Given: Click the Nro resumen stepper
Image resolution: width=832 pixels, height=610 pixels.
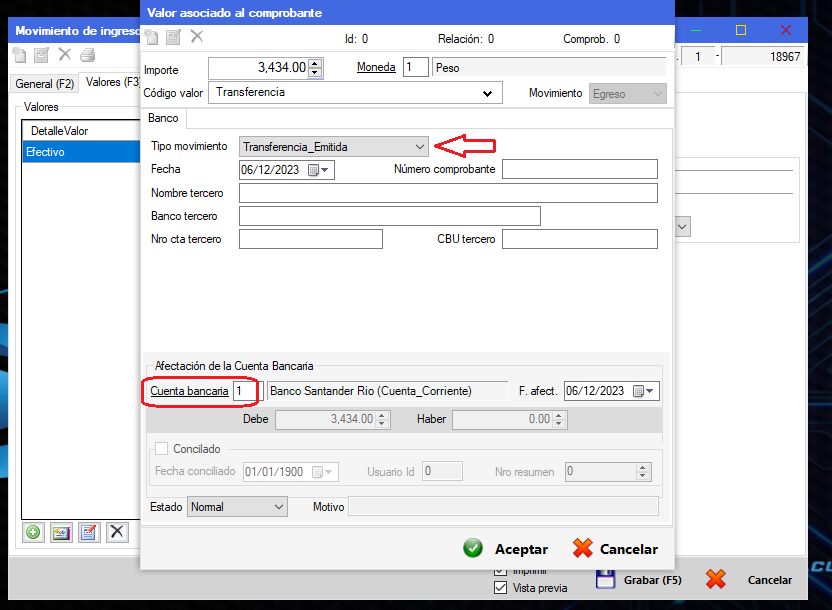Looking at the screenshot, I should (643, 471).
